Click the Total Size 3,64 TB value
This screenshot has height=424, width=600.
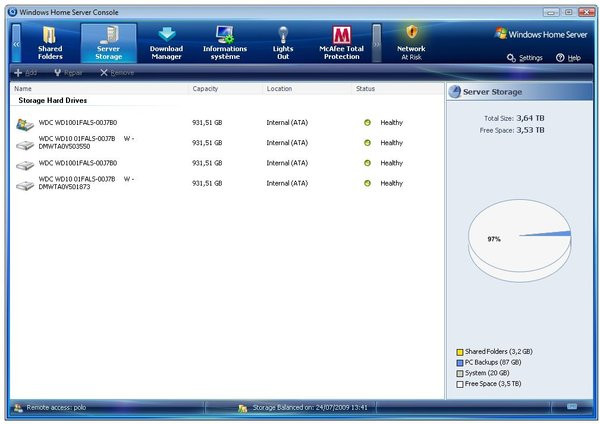click(530, 118)
